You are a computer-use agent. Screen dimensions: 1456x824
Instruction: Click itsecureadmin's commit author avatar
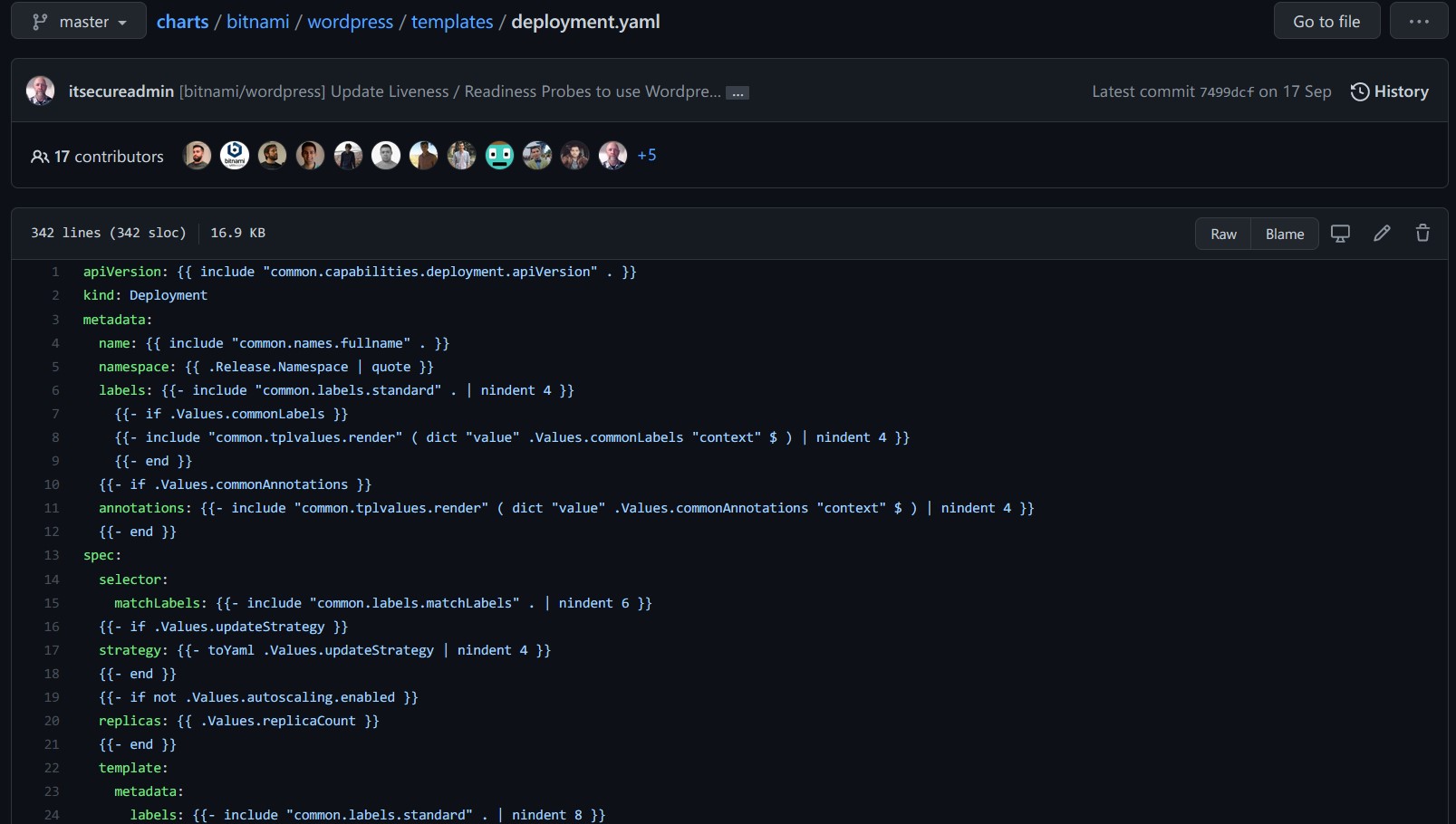tap(41, 91)
